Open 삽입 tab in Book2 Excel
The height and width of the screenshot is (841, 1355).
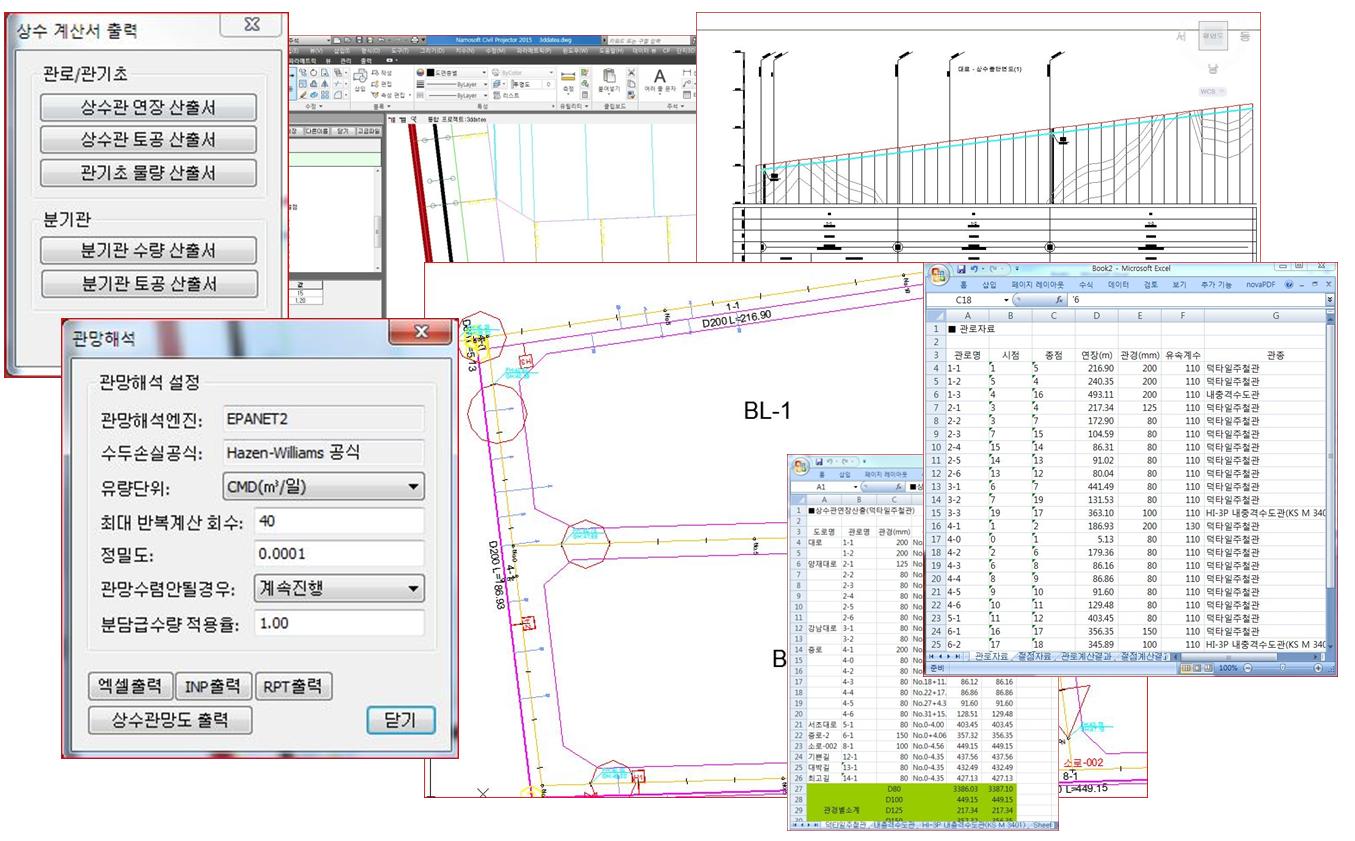tap(989, 284)
